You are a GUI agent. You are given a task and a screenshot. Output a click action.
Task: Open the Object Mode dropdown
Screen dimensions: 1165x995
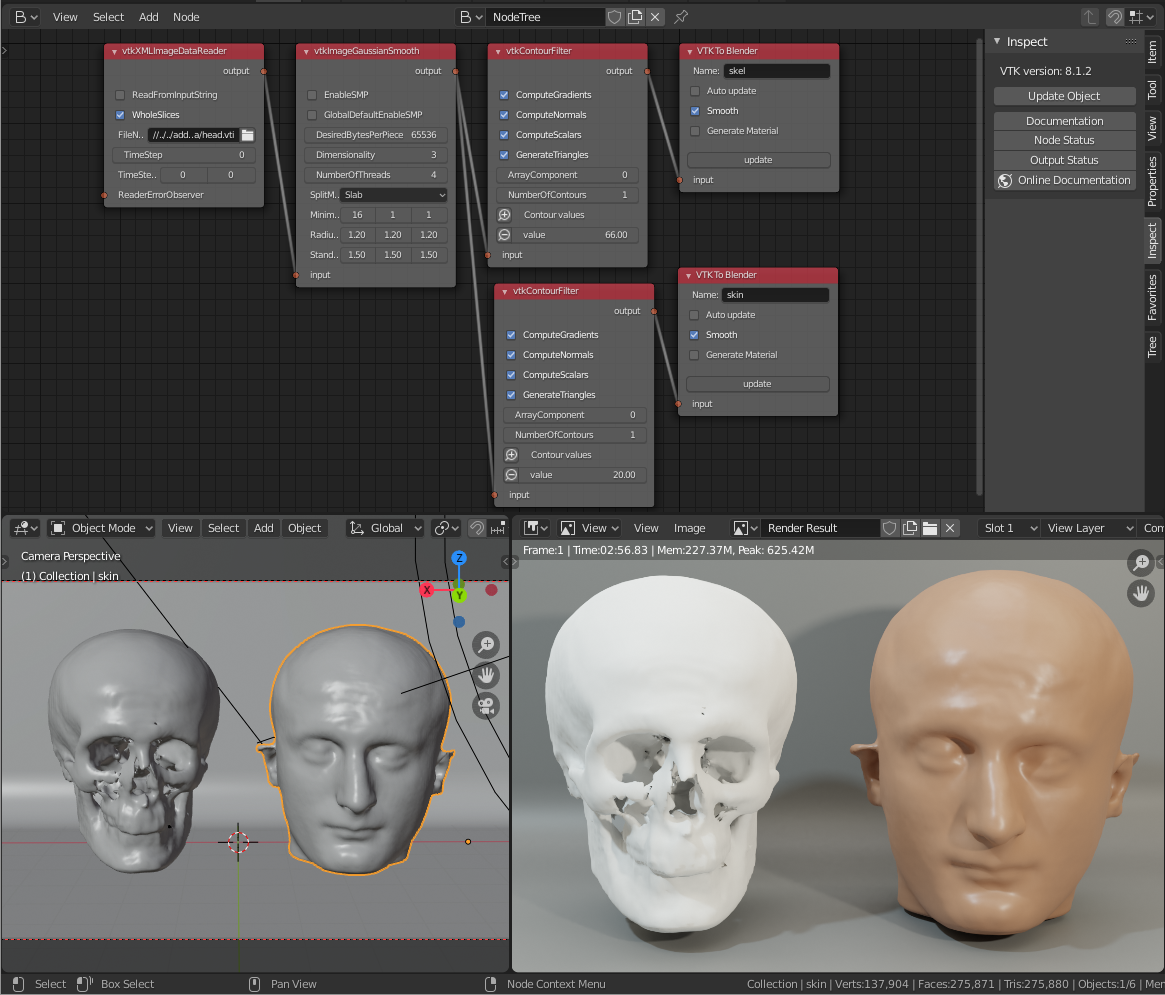coord(101,528)
